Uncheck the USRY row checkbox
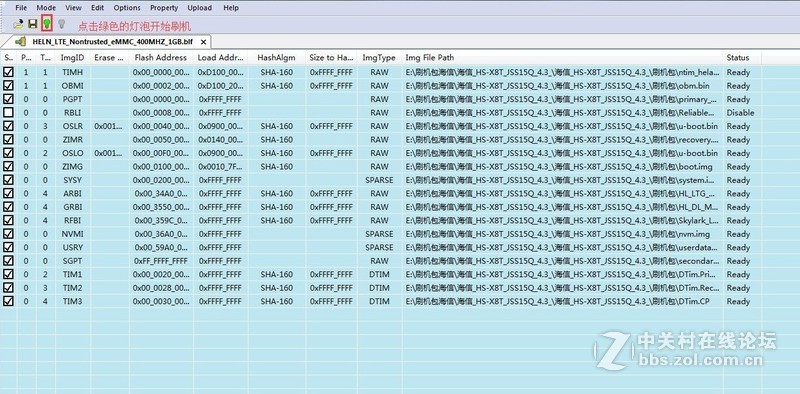Viewport: 800px width, 394px height. point(8,247)
